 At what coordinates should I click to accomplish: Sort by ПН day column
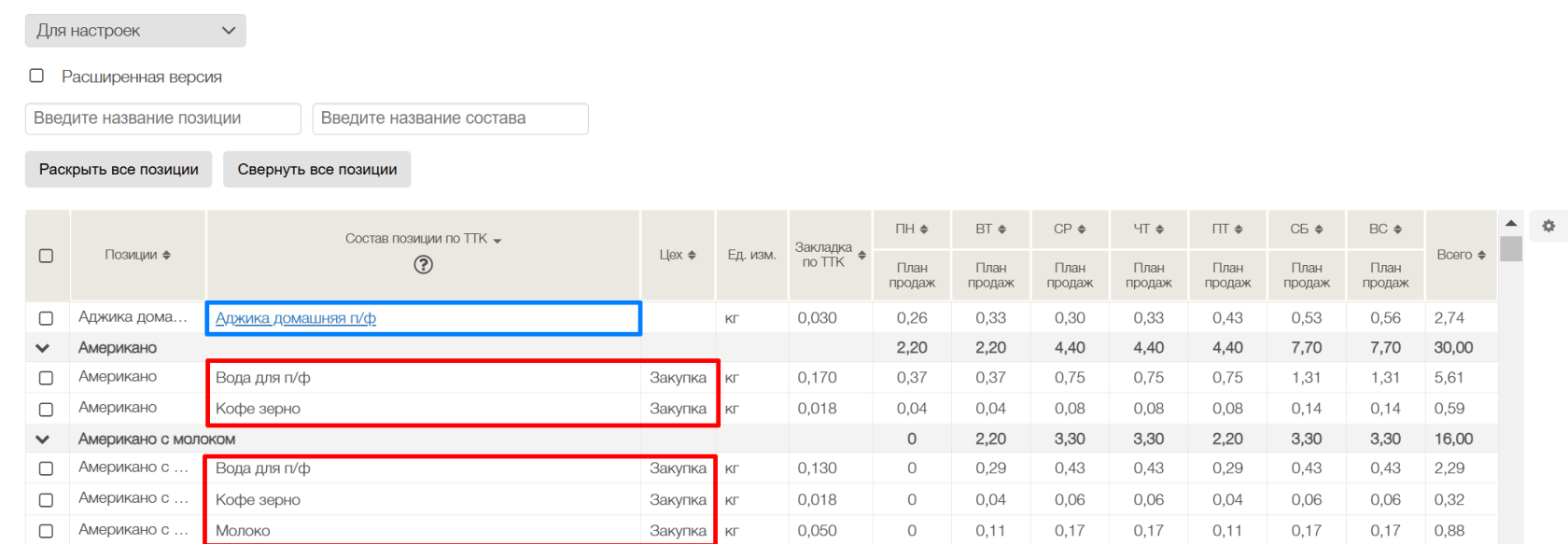[x=924, y=229]
